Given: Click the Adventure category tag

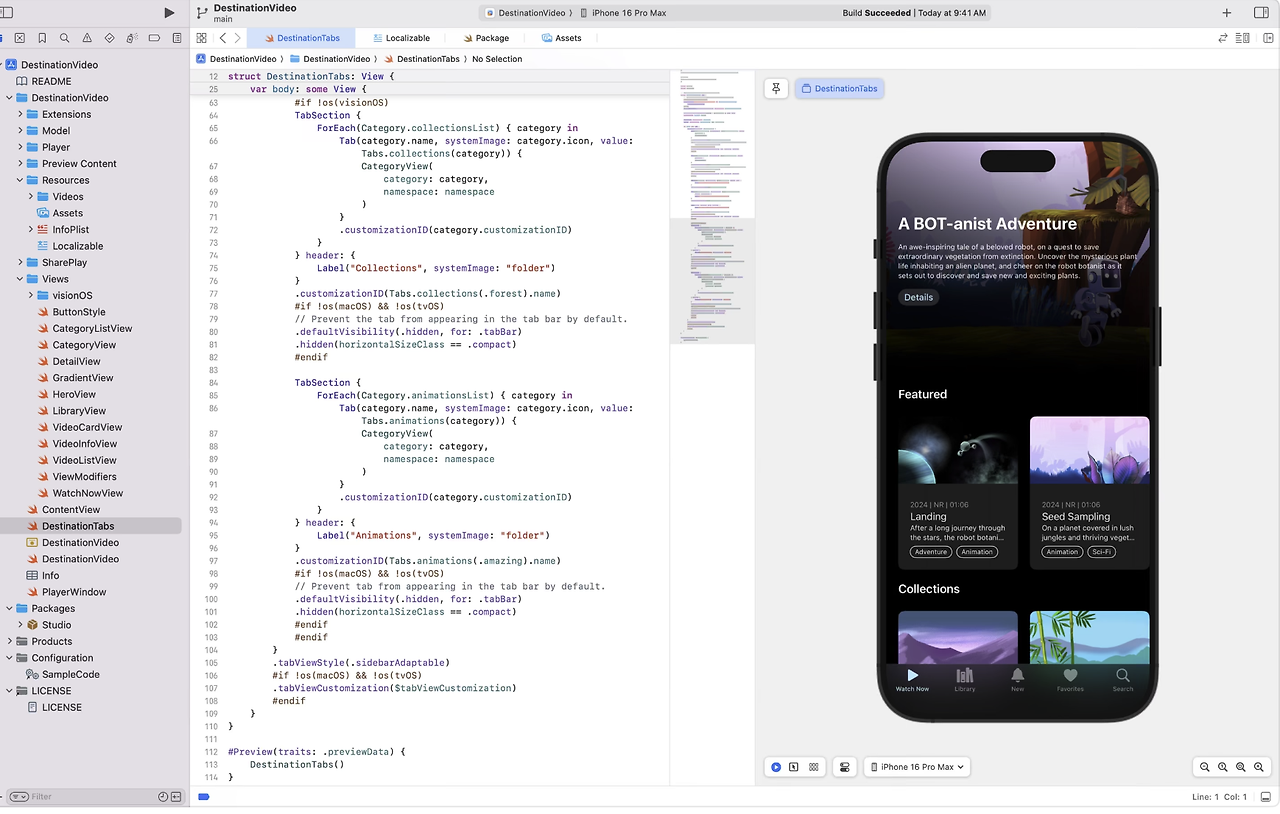Looking at the screenshot, I should pyautogui.click(x=930, y=552).
